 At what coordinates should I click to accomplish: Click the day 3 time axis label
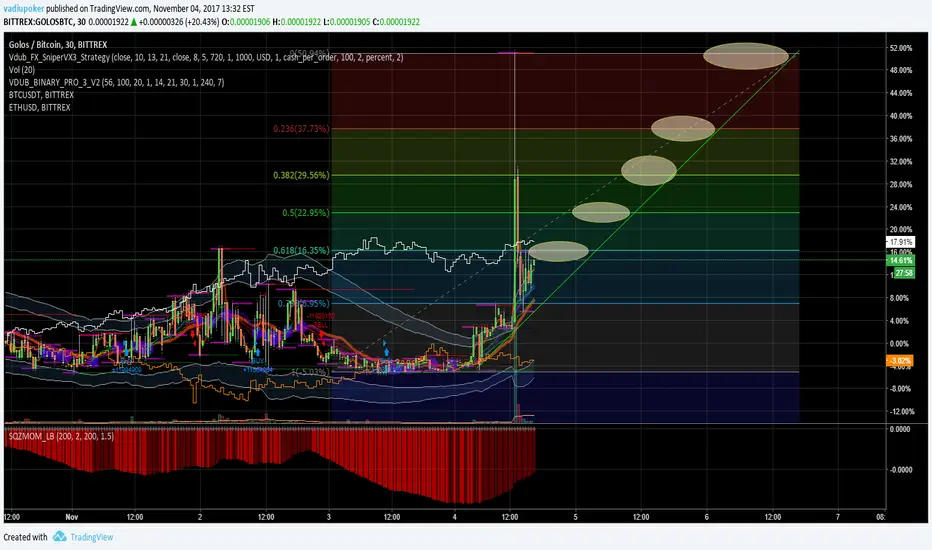tap(329, 517)
